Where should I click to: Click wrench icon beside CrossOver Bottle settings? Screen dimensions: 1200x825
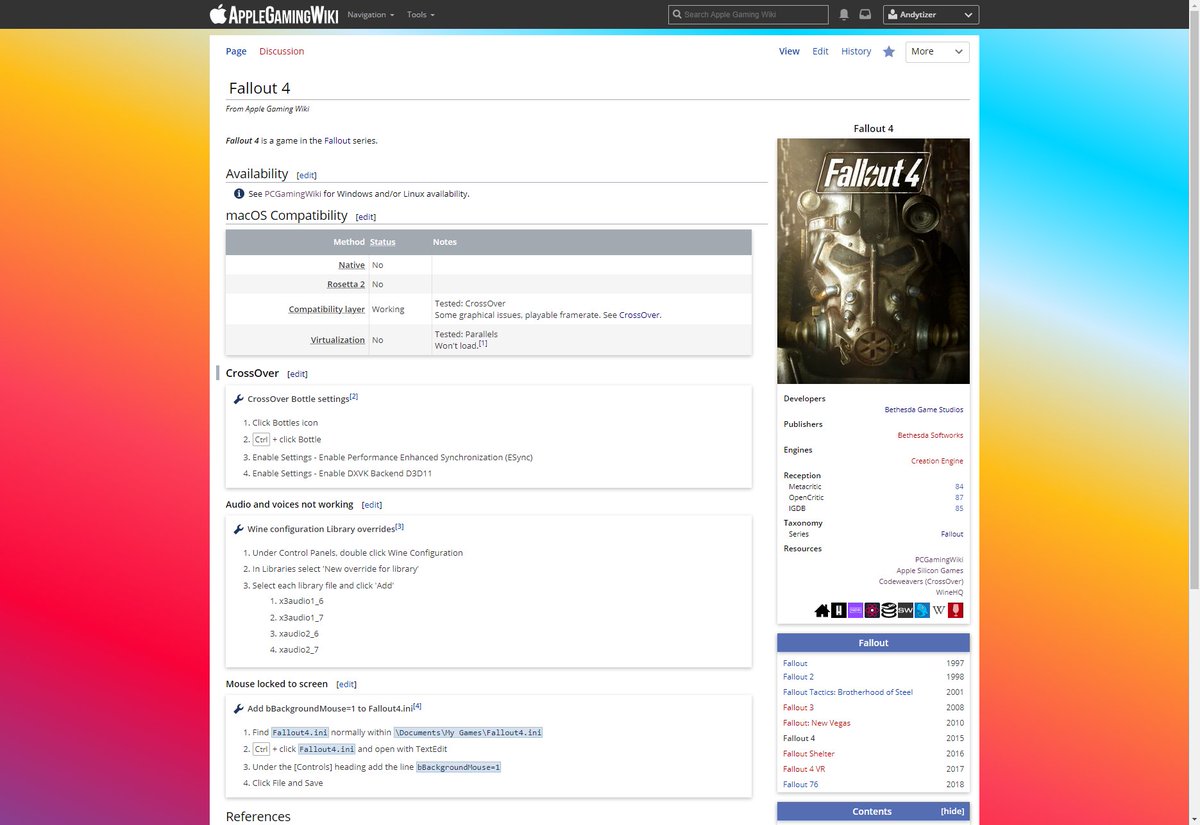(x=238, y=399)
